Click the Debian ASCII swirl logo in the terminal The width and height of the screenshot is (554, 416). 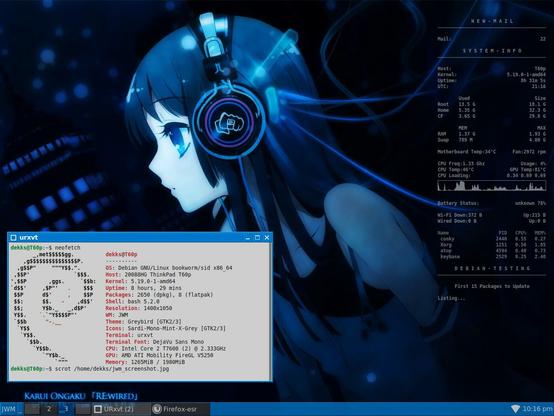point(53,308)
